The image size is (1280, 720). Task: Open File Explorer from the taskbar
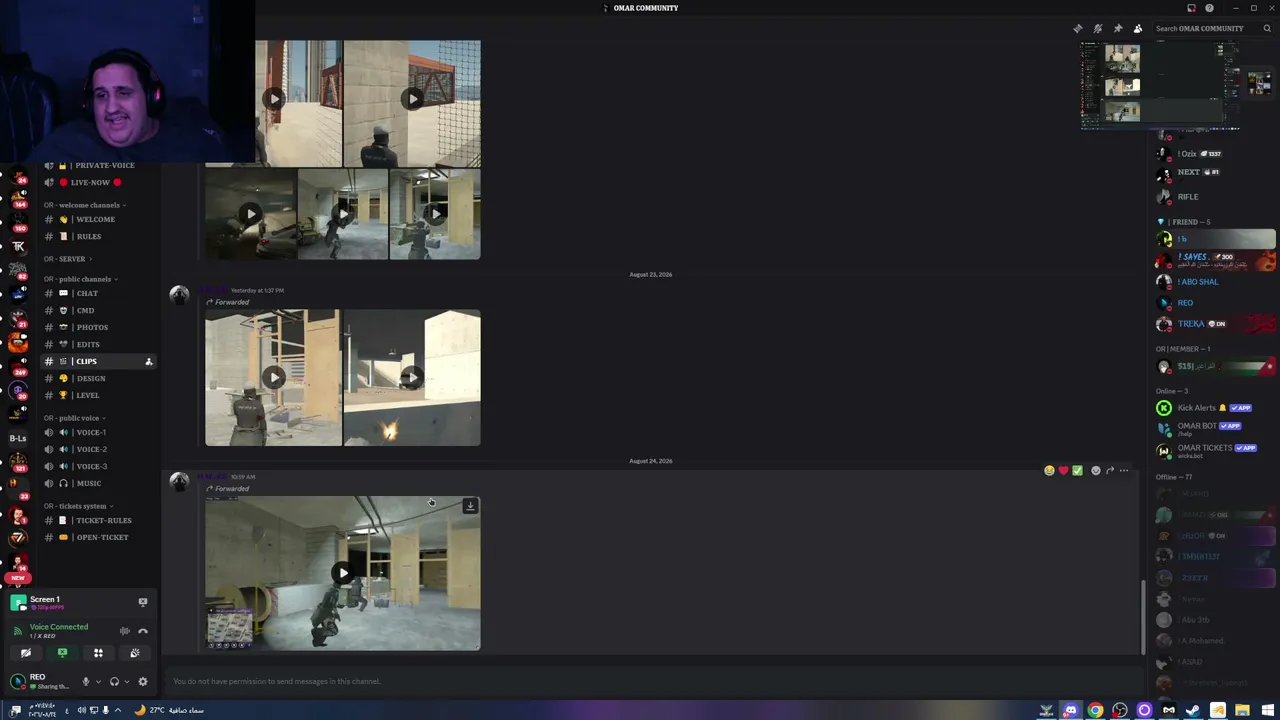point(1242,710)
